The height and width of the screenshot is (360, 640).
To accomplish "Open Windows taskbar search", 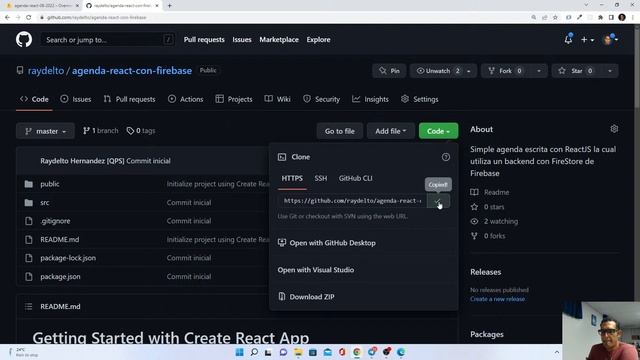I will coord(254,352).
